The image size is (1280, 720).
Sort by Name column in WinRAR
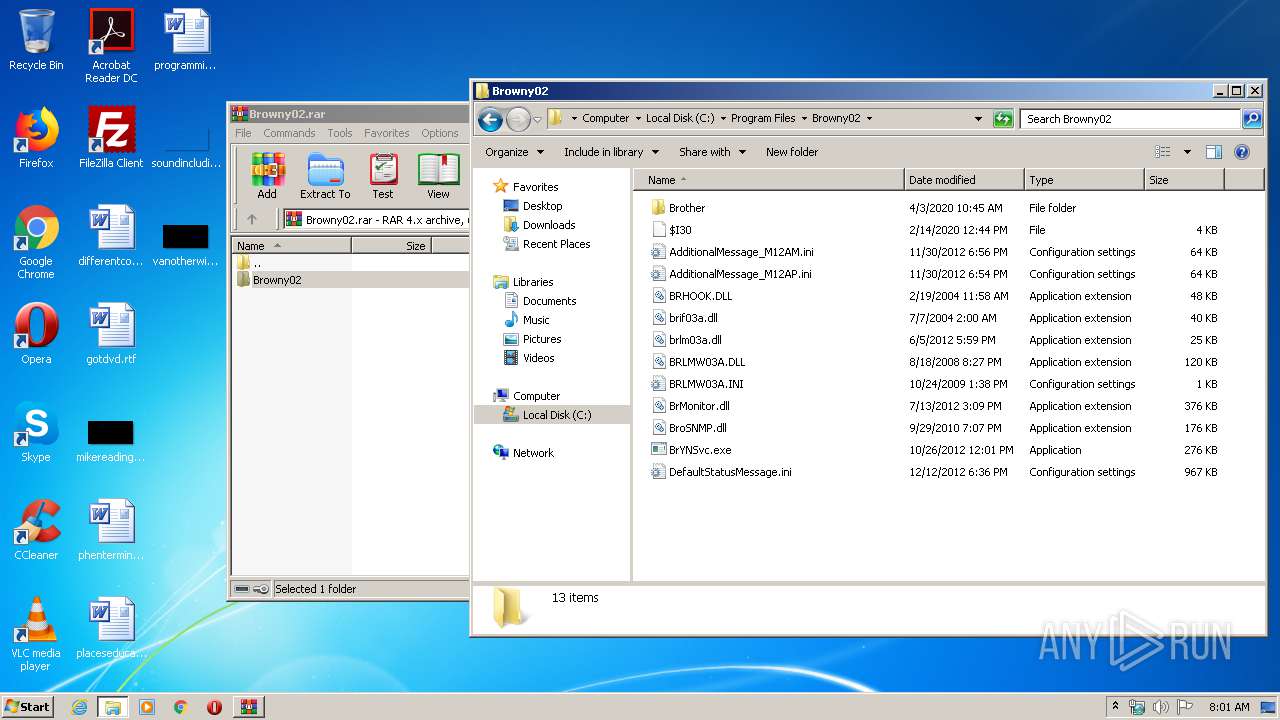click(291, 245)
